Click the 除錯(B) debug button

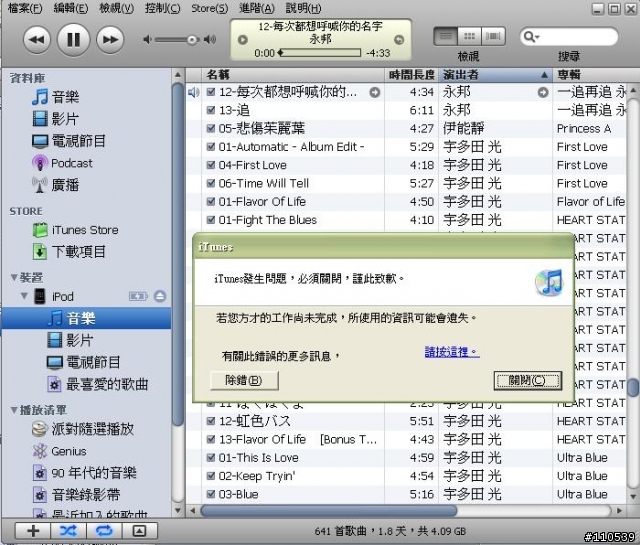[x=244, y=380]
